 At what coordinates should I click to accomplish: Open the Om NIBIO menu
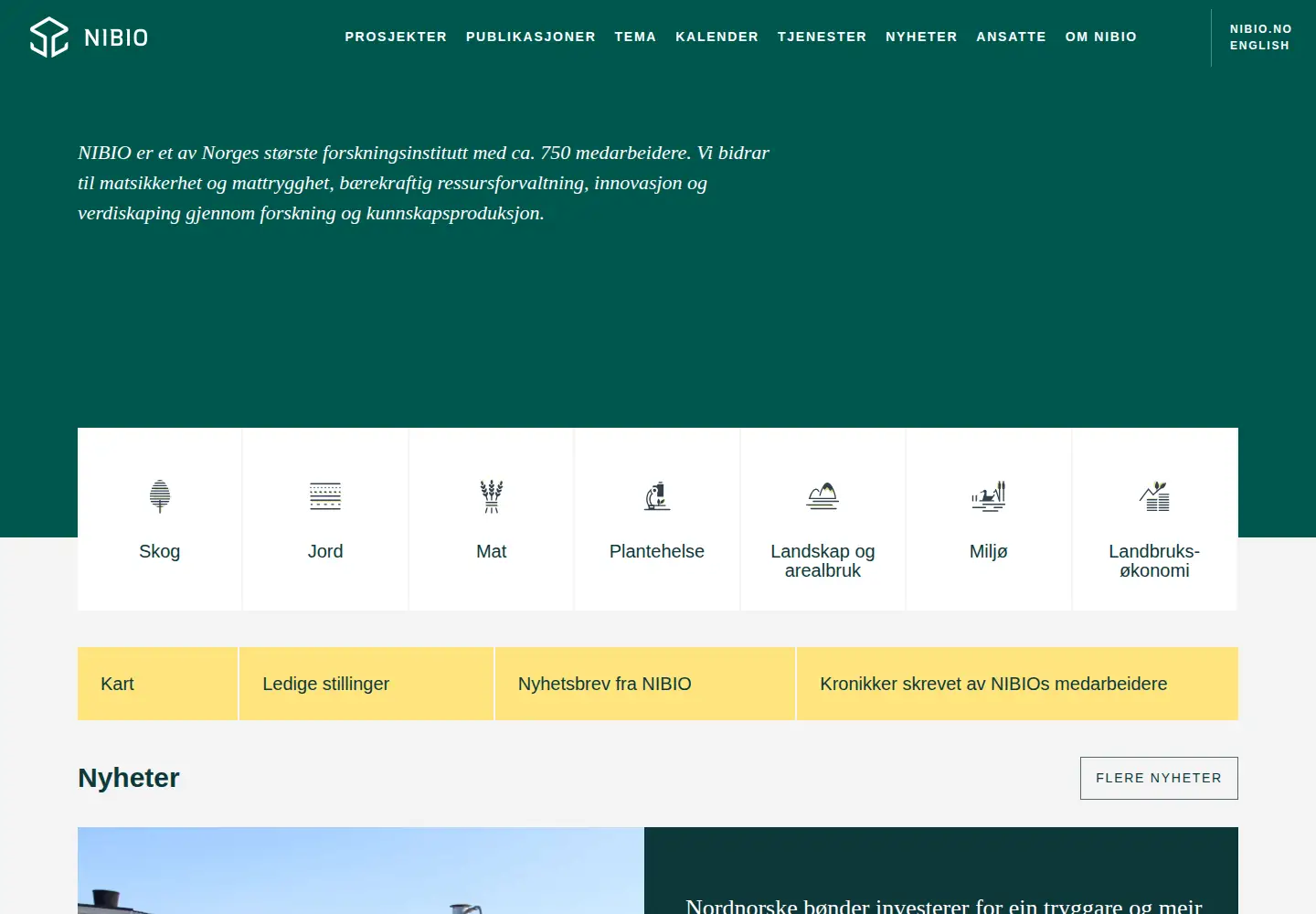pos(1101,37)
